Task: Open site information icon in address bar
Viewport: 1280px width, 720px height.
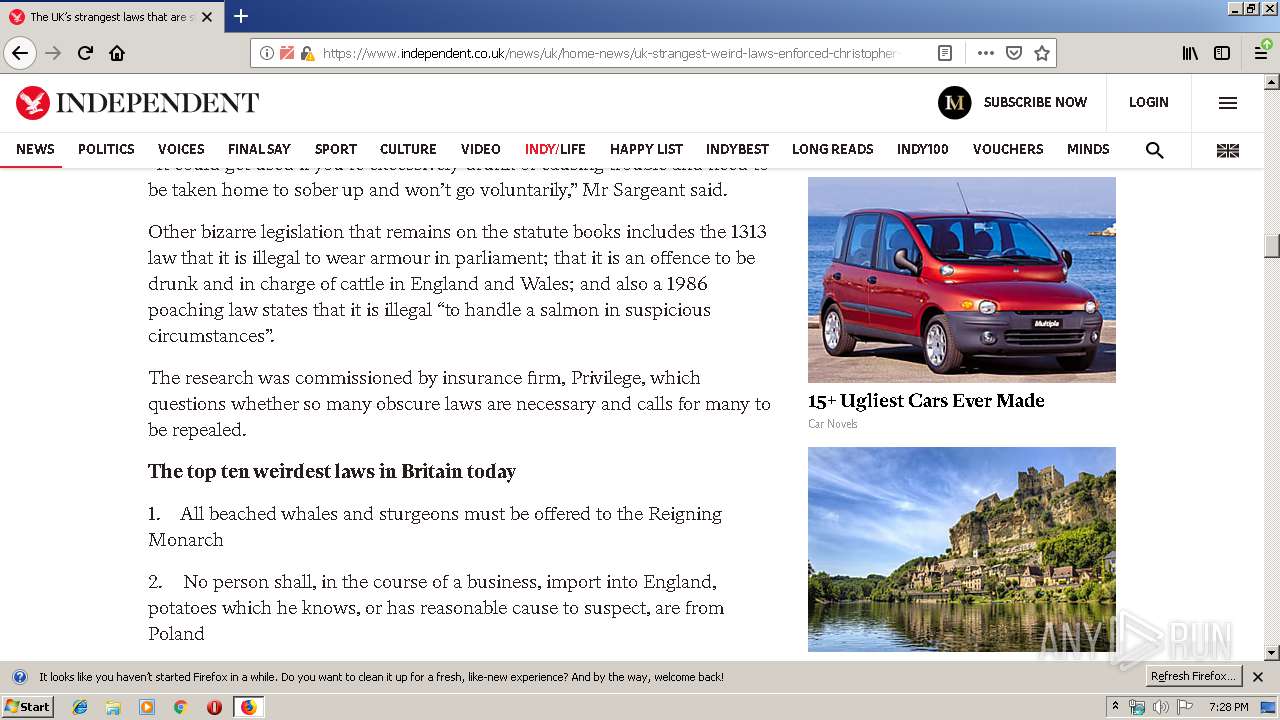Action: (267, 53)
